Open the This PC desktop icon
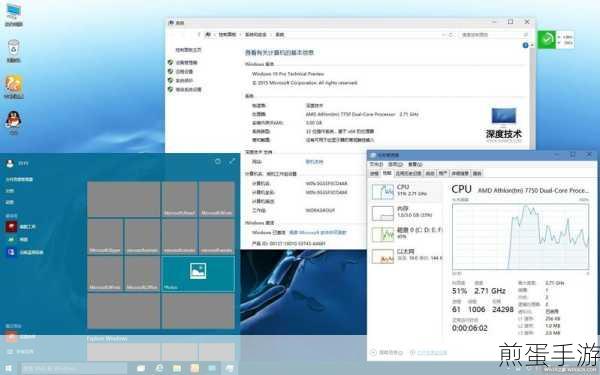 coord(14,15)
